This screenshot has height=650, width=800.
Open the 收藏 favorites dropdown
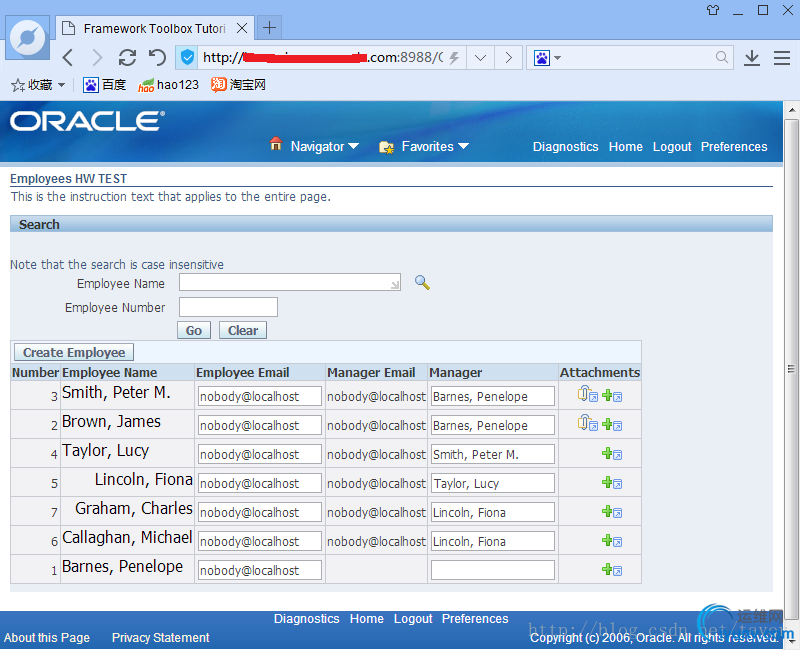tap(38, 85)
